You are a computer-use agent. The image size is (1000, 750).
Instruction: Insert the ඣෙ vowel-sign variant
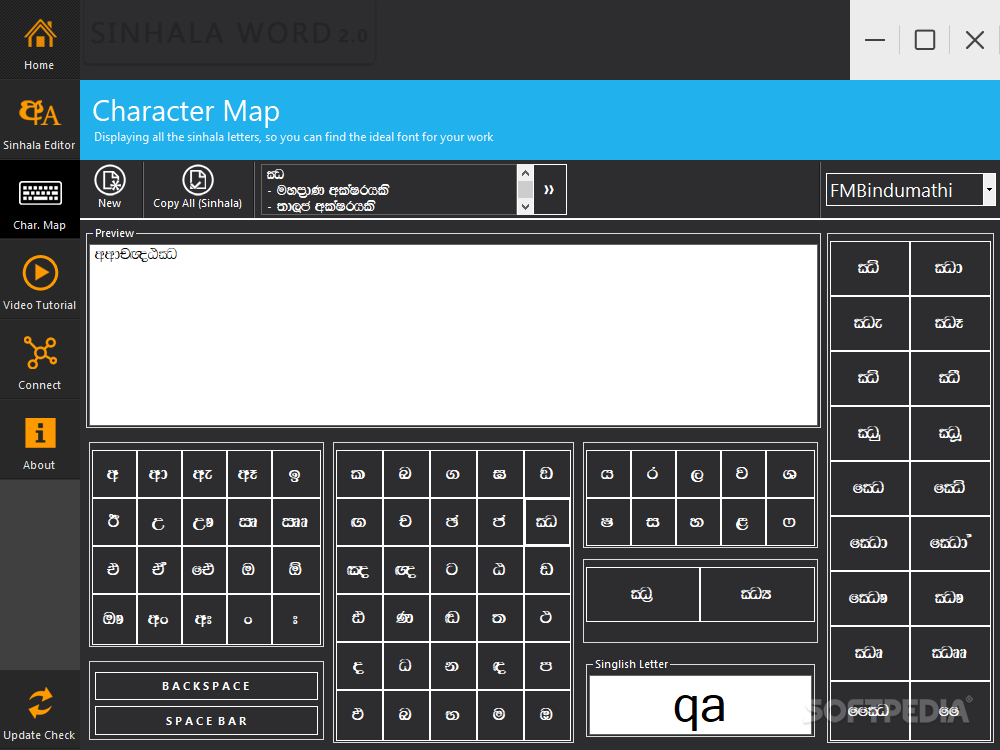pyautogui.click(x=869, y=488)
